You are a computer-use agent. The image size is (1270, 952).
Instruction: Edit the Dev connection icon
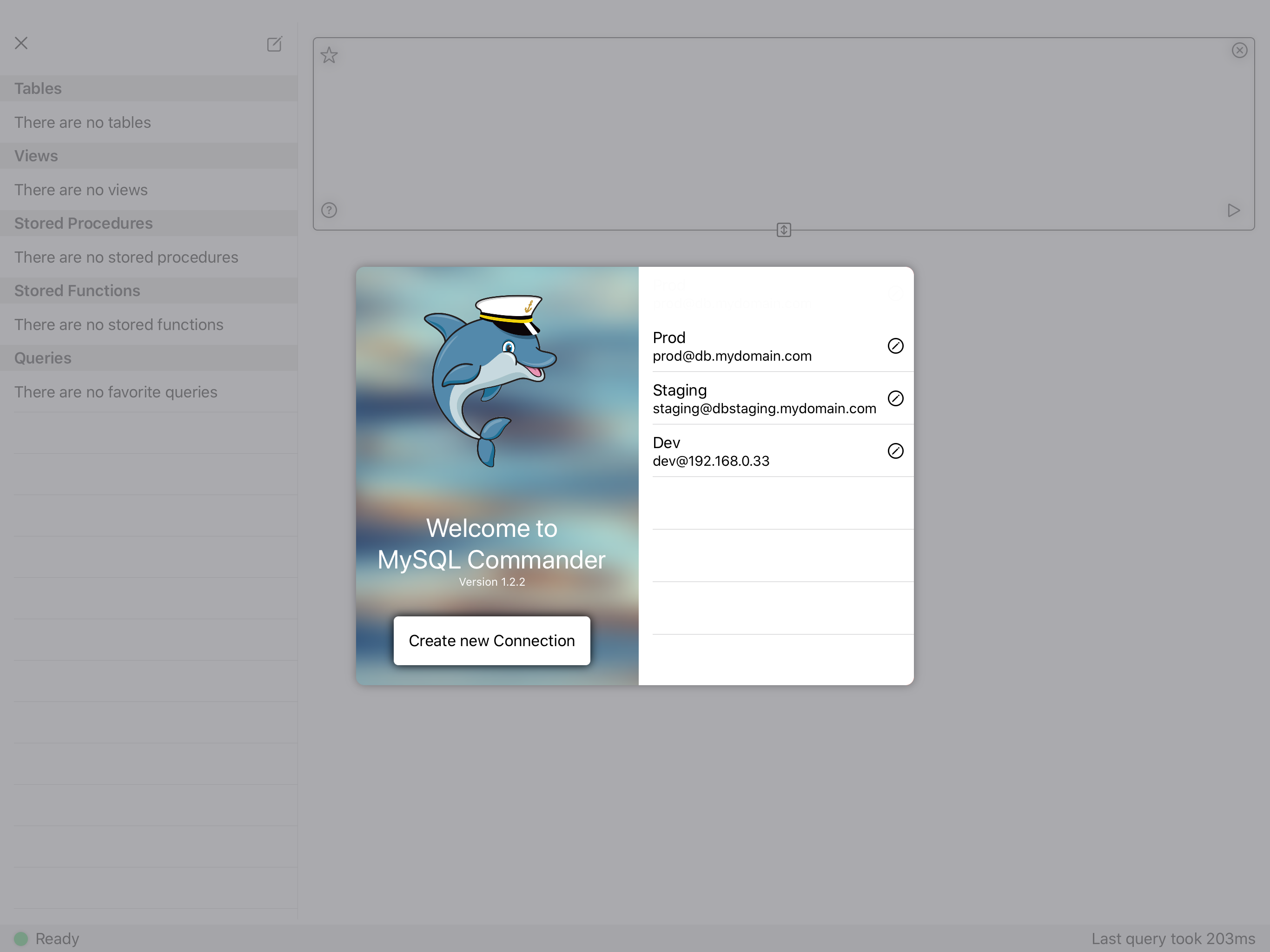[895, 451]
